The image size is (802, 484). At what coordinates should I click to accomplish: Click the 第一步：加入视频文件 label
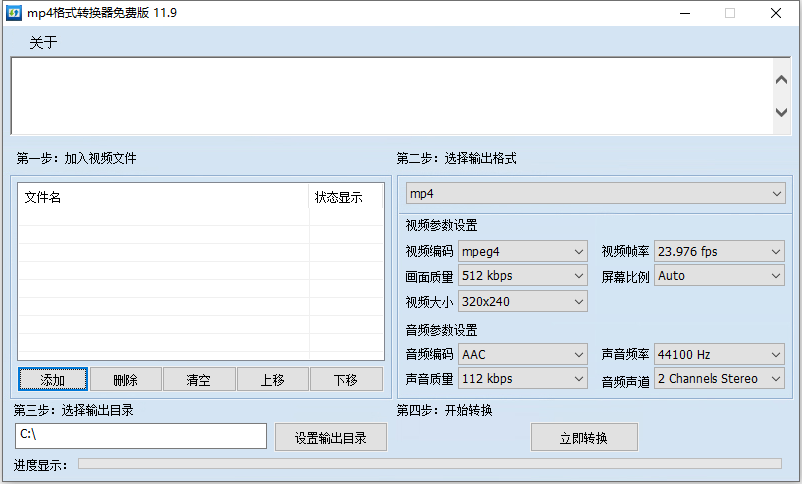pyautogui.click(x=76, y=158)
